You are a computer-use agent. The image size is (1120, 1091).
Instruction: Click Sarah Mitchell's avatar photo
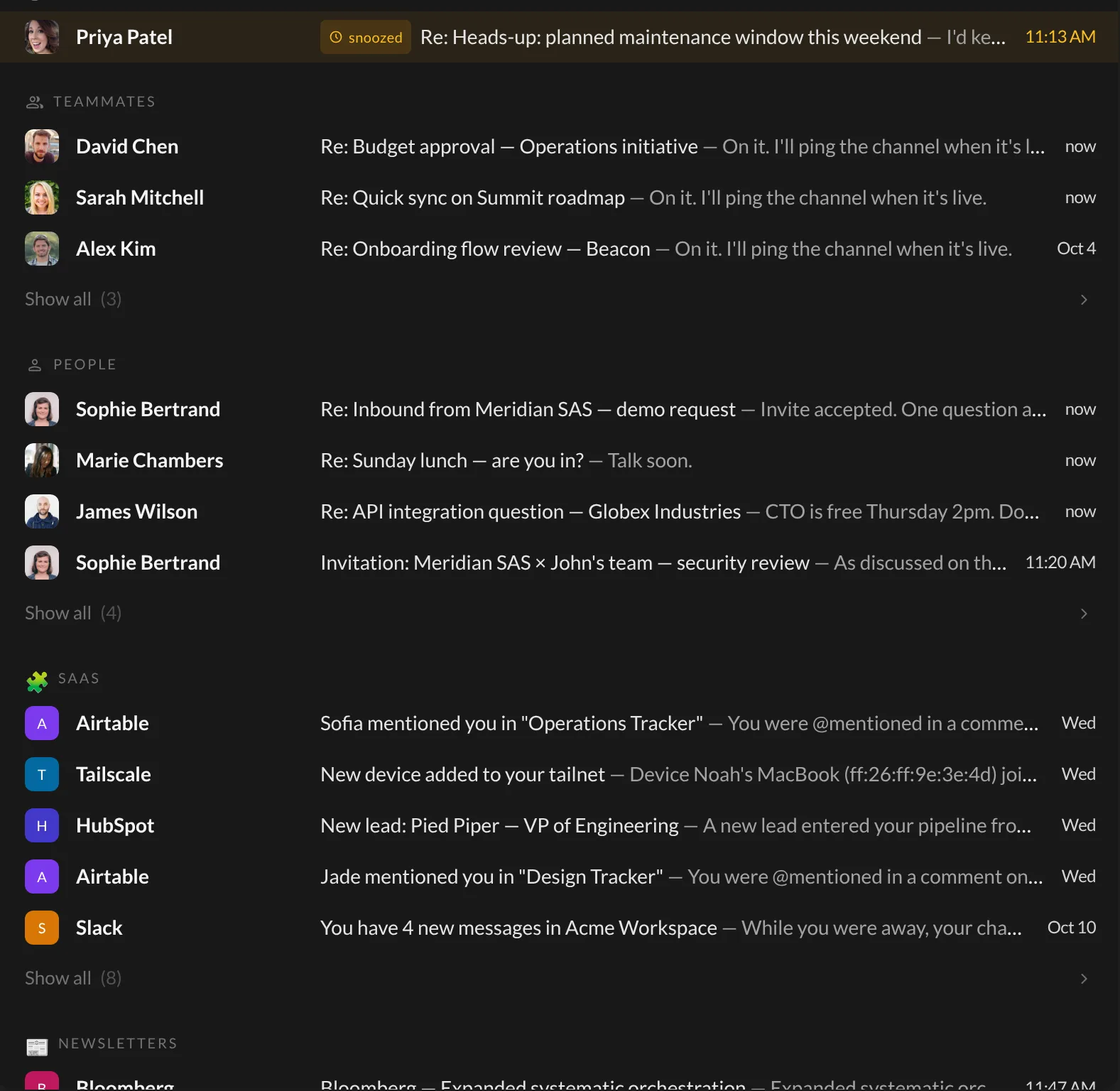coord(42,197)
